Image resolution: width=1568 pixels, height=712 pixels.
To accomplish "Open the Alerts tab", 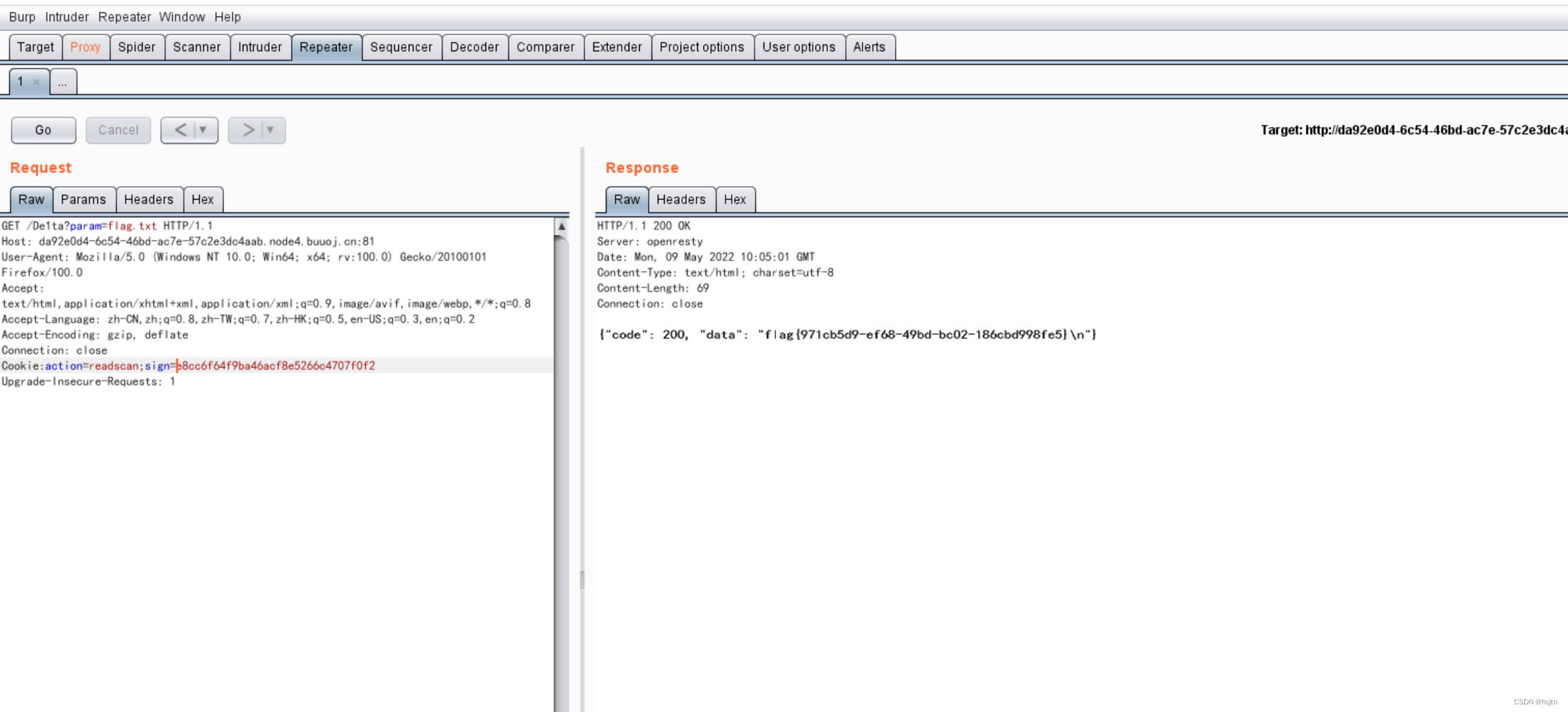I will click(869, 47).
